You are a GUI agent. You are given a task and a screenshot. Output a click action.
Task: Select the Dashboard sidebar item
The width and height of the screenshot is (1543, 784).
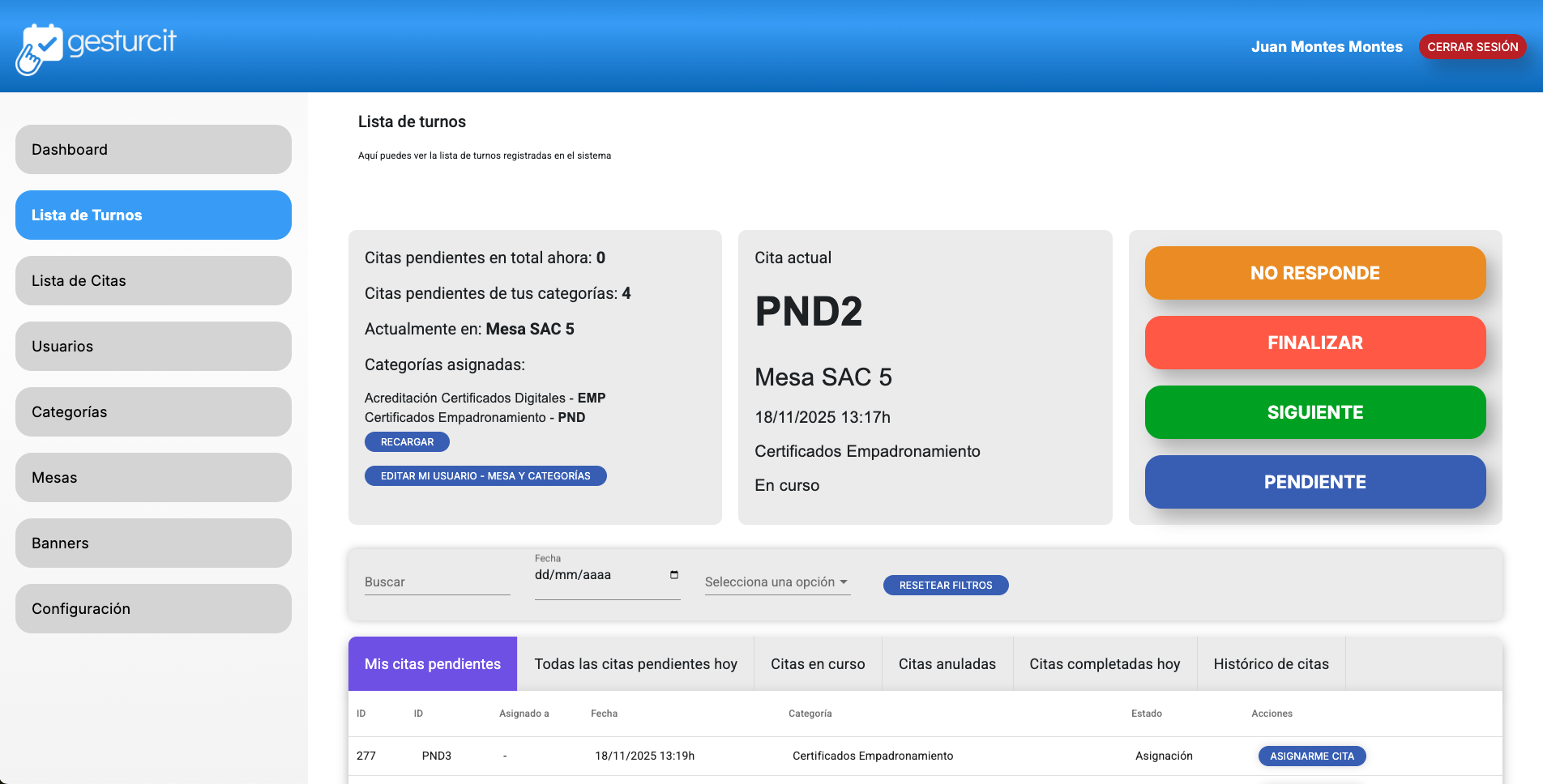click(x=152, y=149)
